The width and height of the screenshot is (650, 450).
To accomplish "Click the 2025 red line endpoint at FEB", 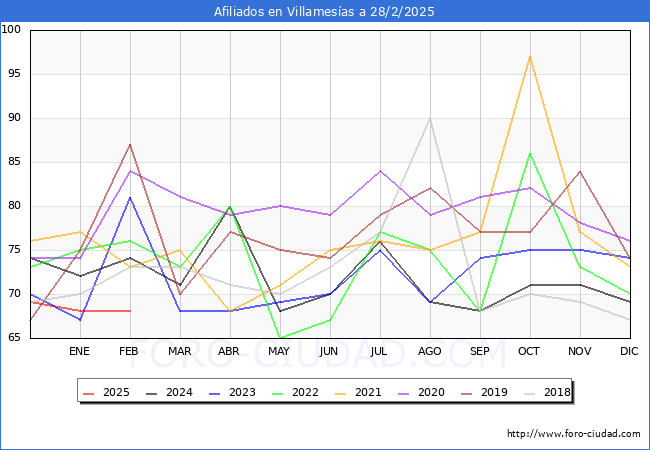I will (x=130, y=311).
